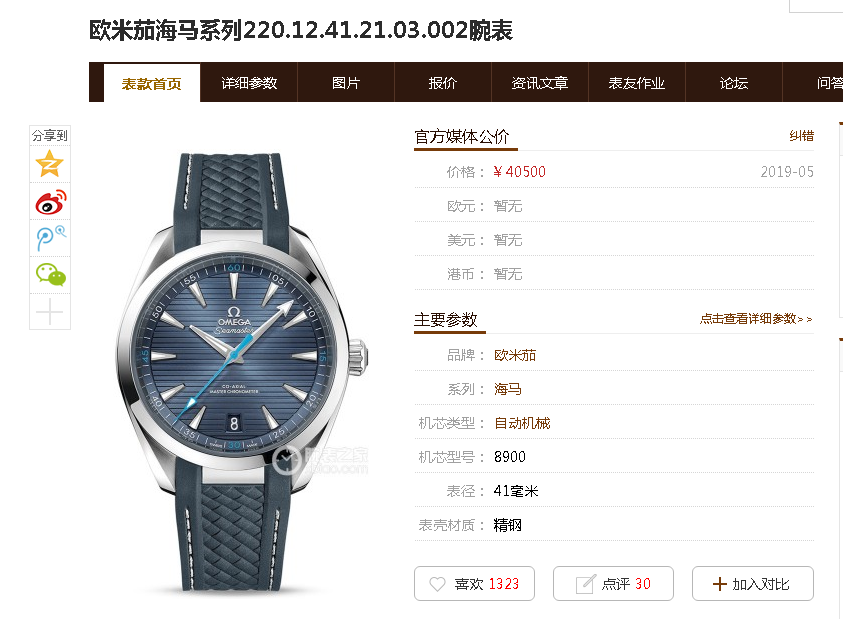Screen dimensions: 843x619
Task: Share to QQ Zone star icon
Action: tap(49, 164)
